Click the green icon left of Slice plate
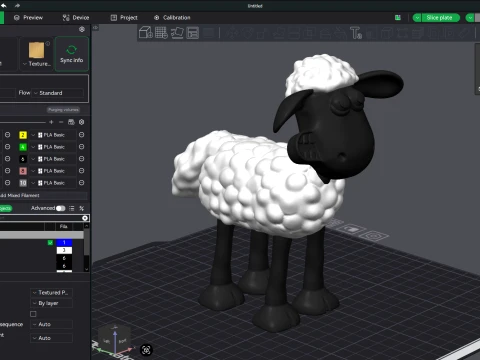Viewport: 480px width, 360px height. 398,18
